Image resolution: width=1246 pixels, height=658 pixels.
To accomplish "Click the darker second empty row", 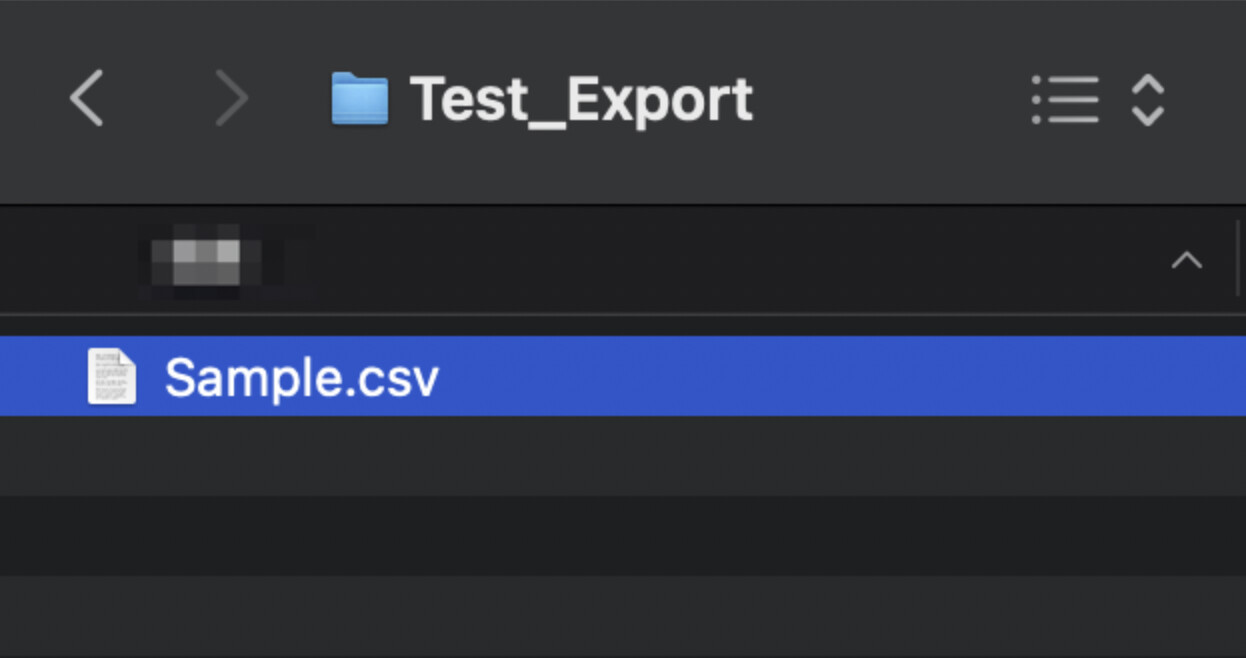I will [x=622, y=535].
